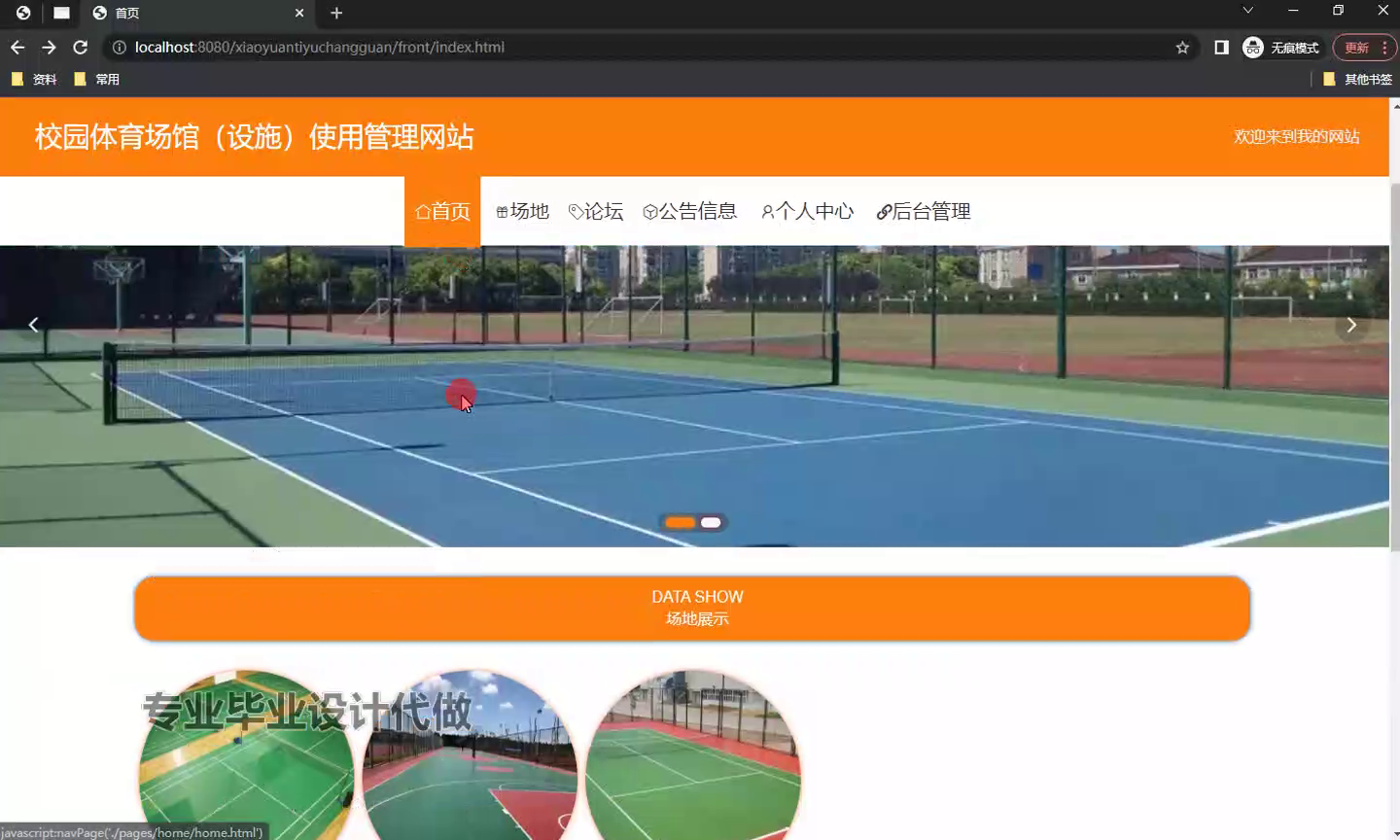Image resolution: width=1400 pixels, height=840 pixels.
Task: Open the third fenced tennis court thumbnail
Action: coord(693,755)
